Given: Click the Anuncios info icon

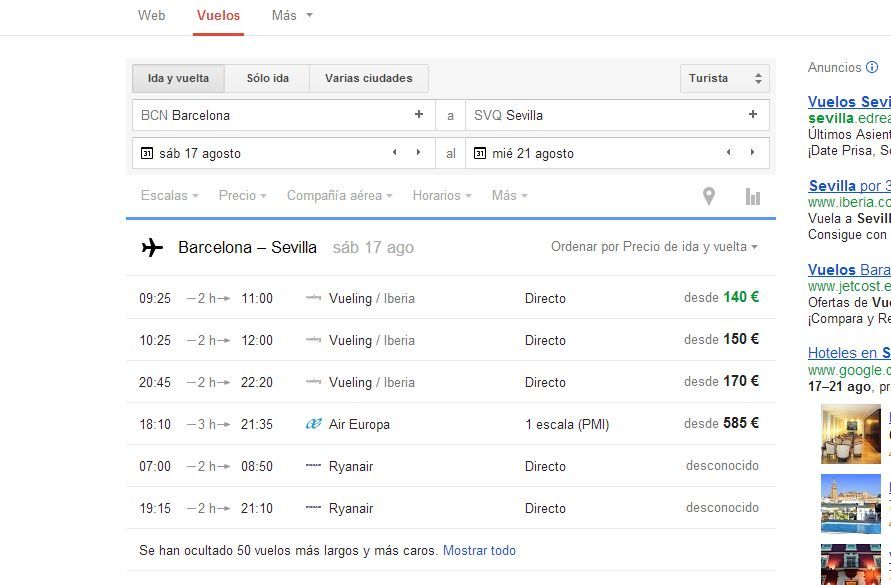Looking at the screenshot, I should [x=872, y=67].
